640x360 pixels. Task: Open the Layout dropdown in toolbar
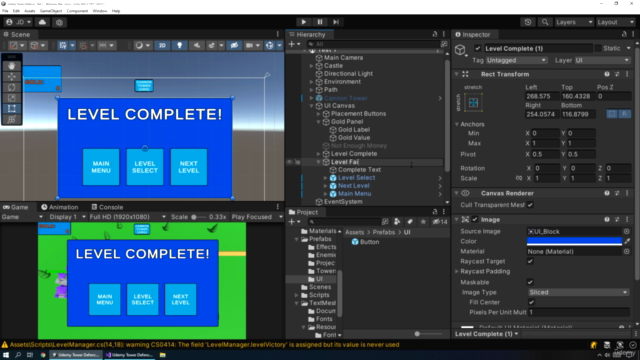click(x=616, y=22)
